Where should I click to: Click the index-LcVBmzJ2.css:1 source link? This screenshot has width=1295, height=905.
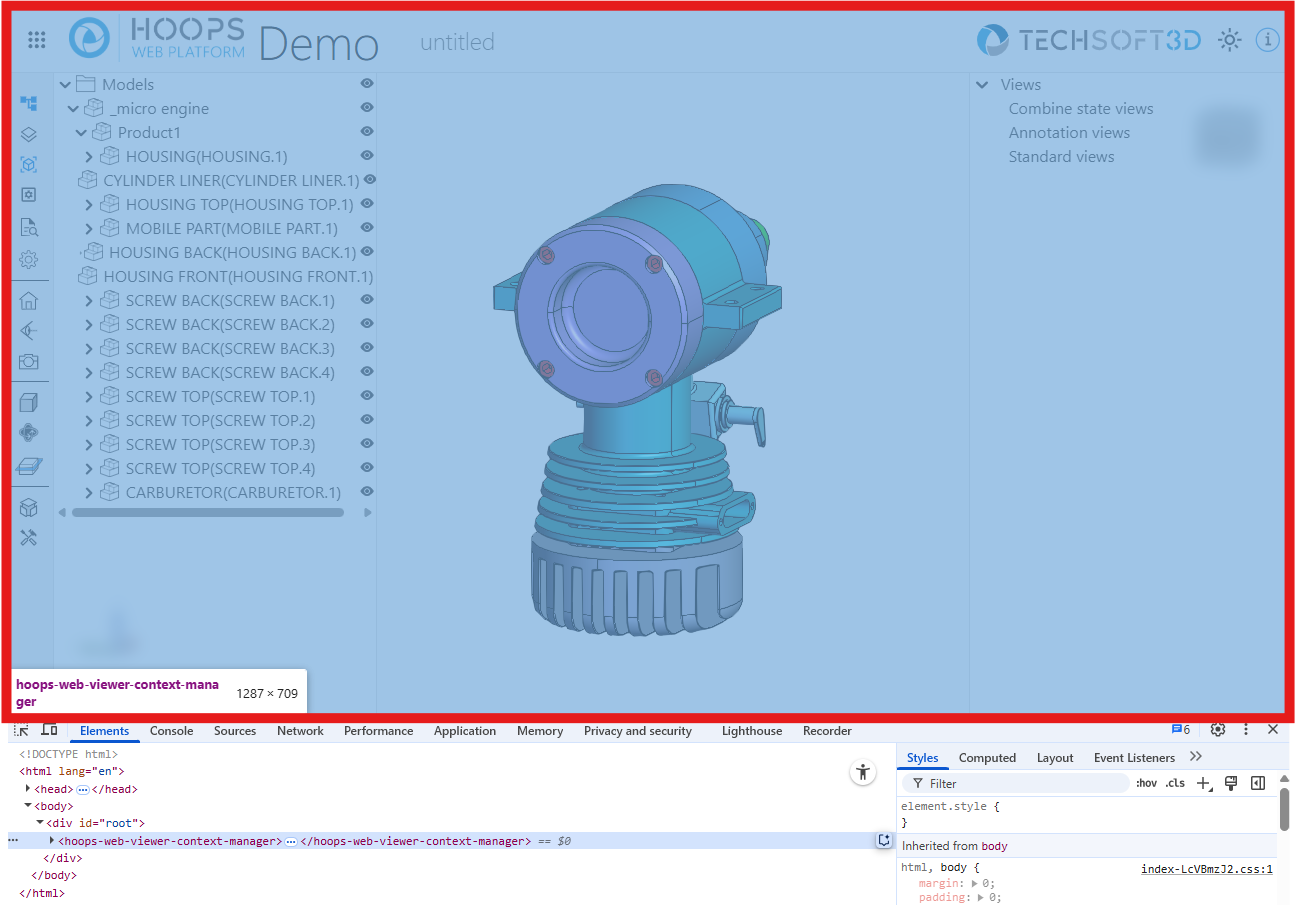1206,869
